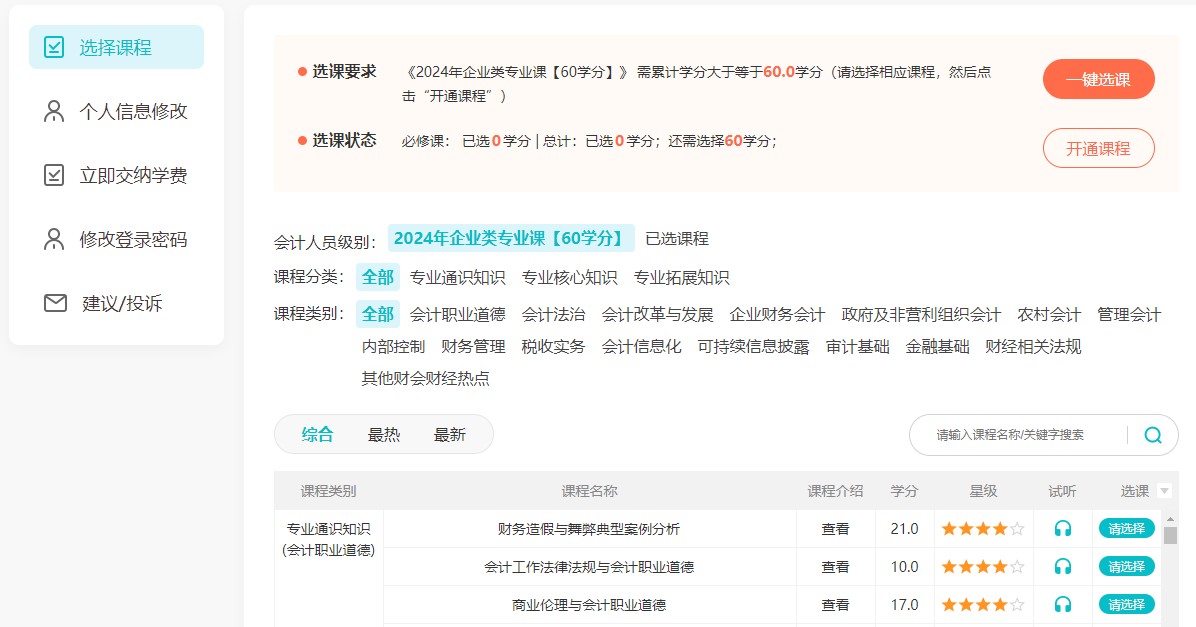Filter courses by 财务管理
Image resolution: width=1196 pixels, height=627 pixels.
coord(473,346)
